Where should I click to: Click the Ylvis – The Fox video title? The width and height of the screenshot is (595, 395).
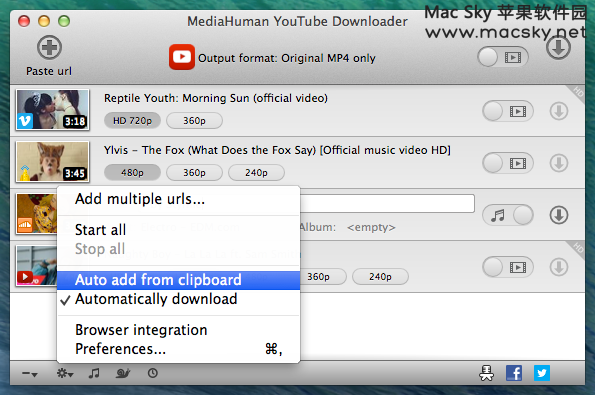pos(277,150)
